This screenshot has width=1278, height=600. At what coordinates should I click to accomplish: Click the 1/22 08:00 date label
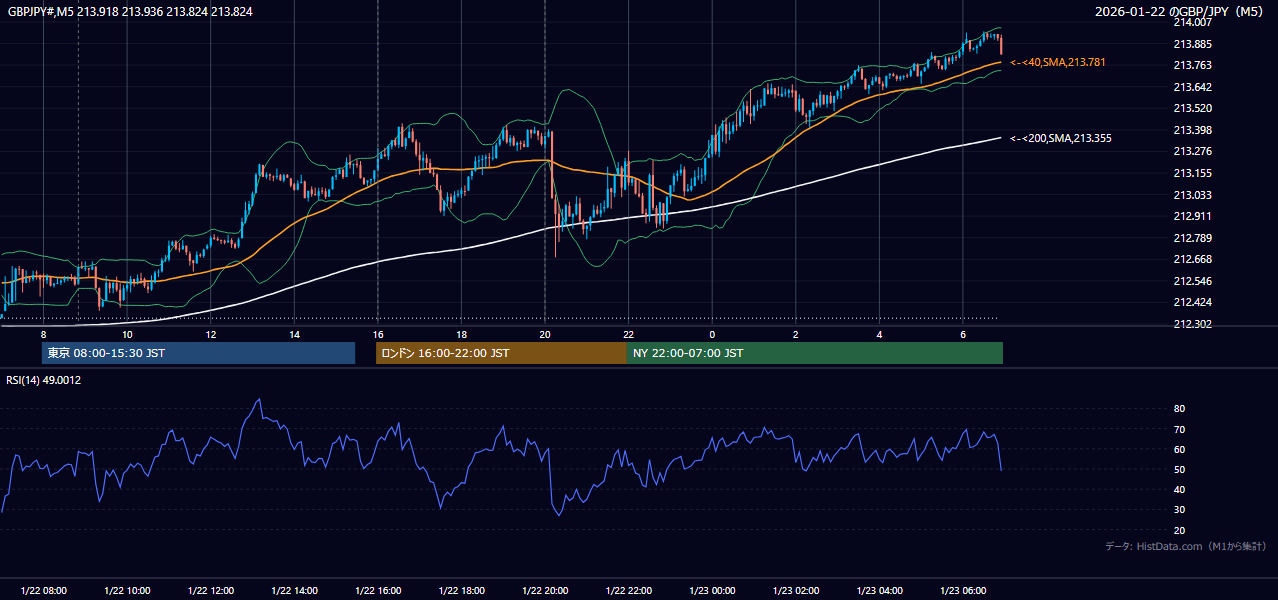(x=43, y=591)
